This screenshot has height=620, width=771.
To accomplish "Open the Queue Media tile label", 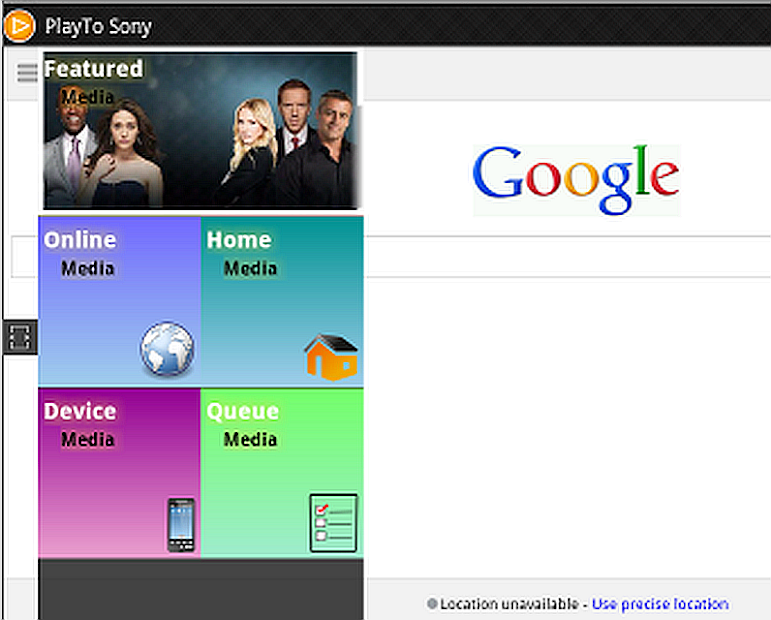I will pos(243,423).
